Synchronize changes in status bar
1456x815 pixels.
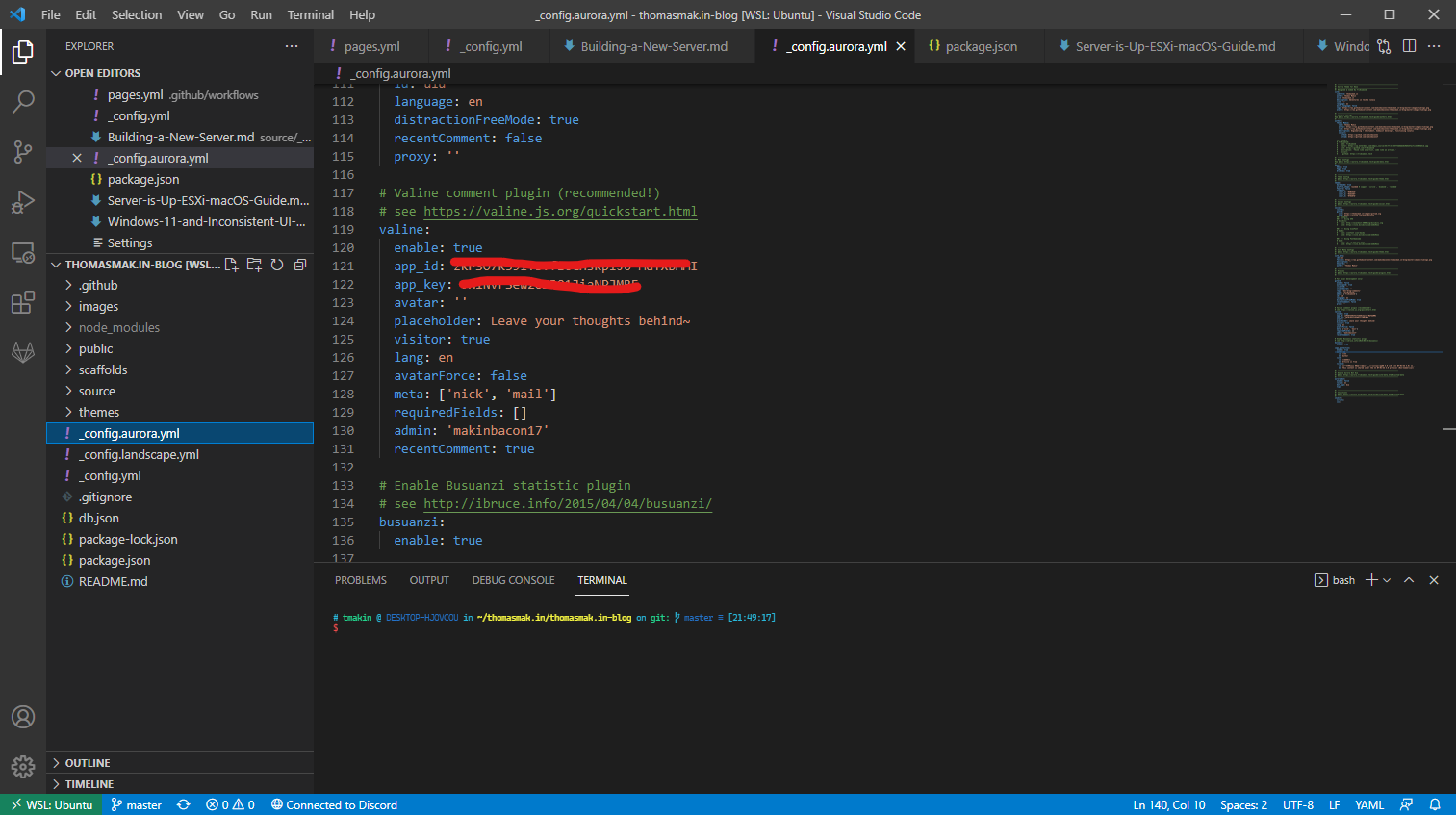183,804
